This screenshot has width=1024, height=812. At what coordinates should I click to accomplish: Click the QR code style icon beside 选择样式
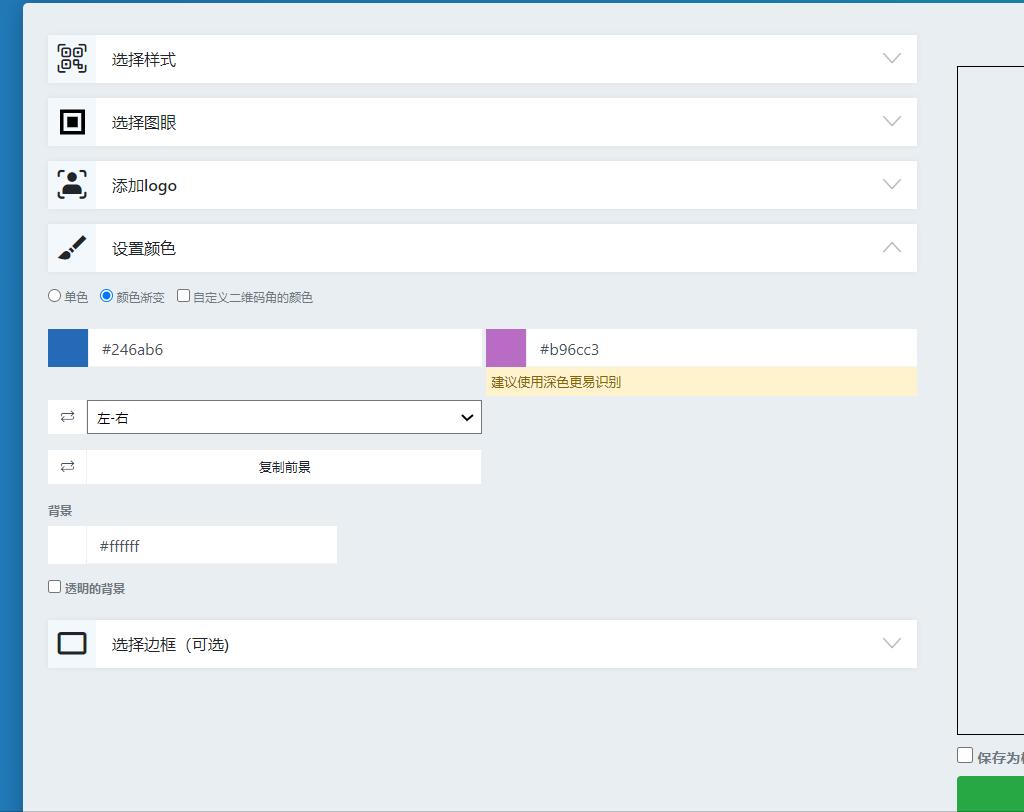tap(70, 58)
